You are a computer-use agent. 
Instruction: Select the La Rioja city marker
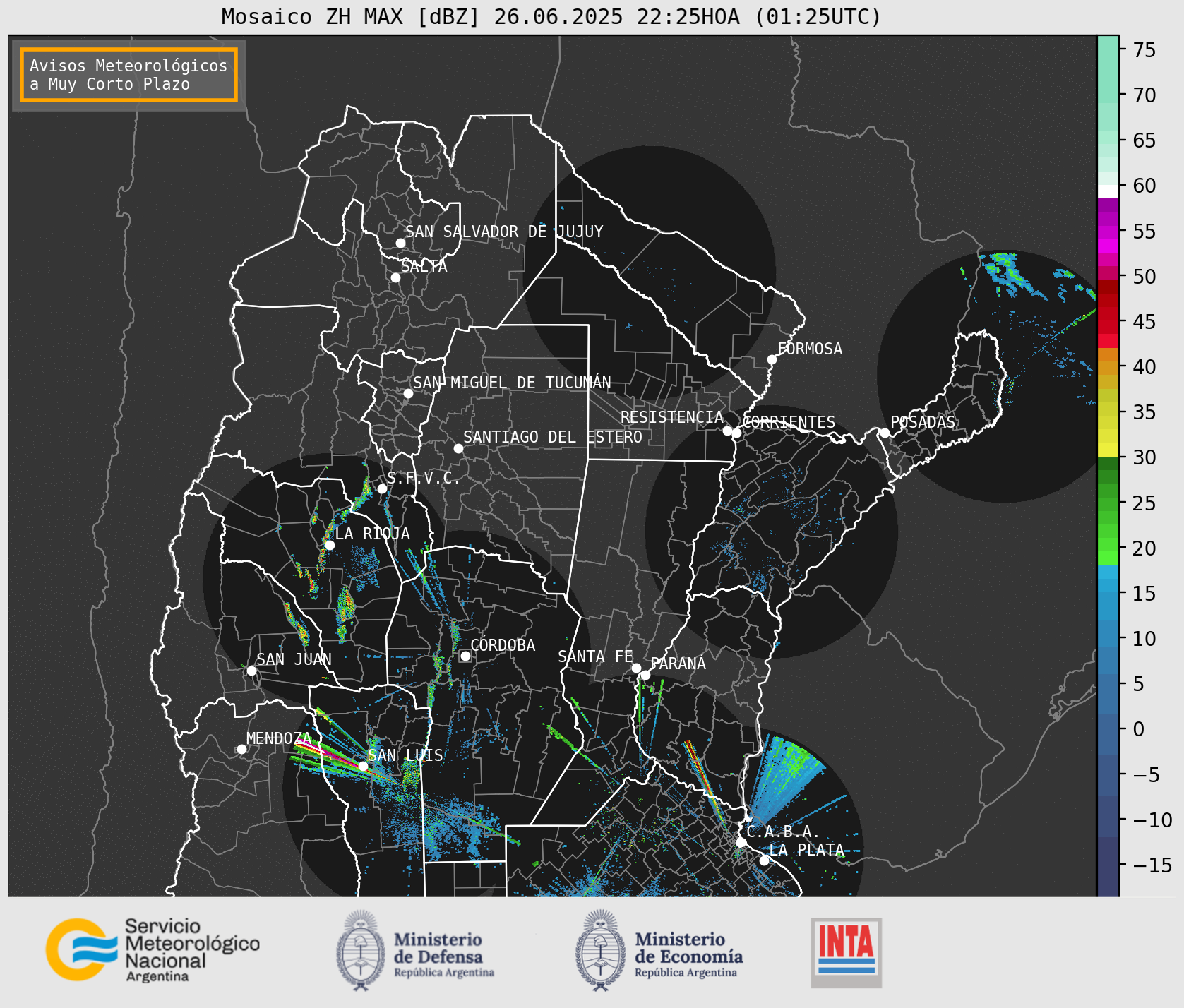tap(330, 545)
